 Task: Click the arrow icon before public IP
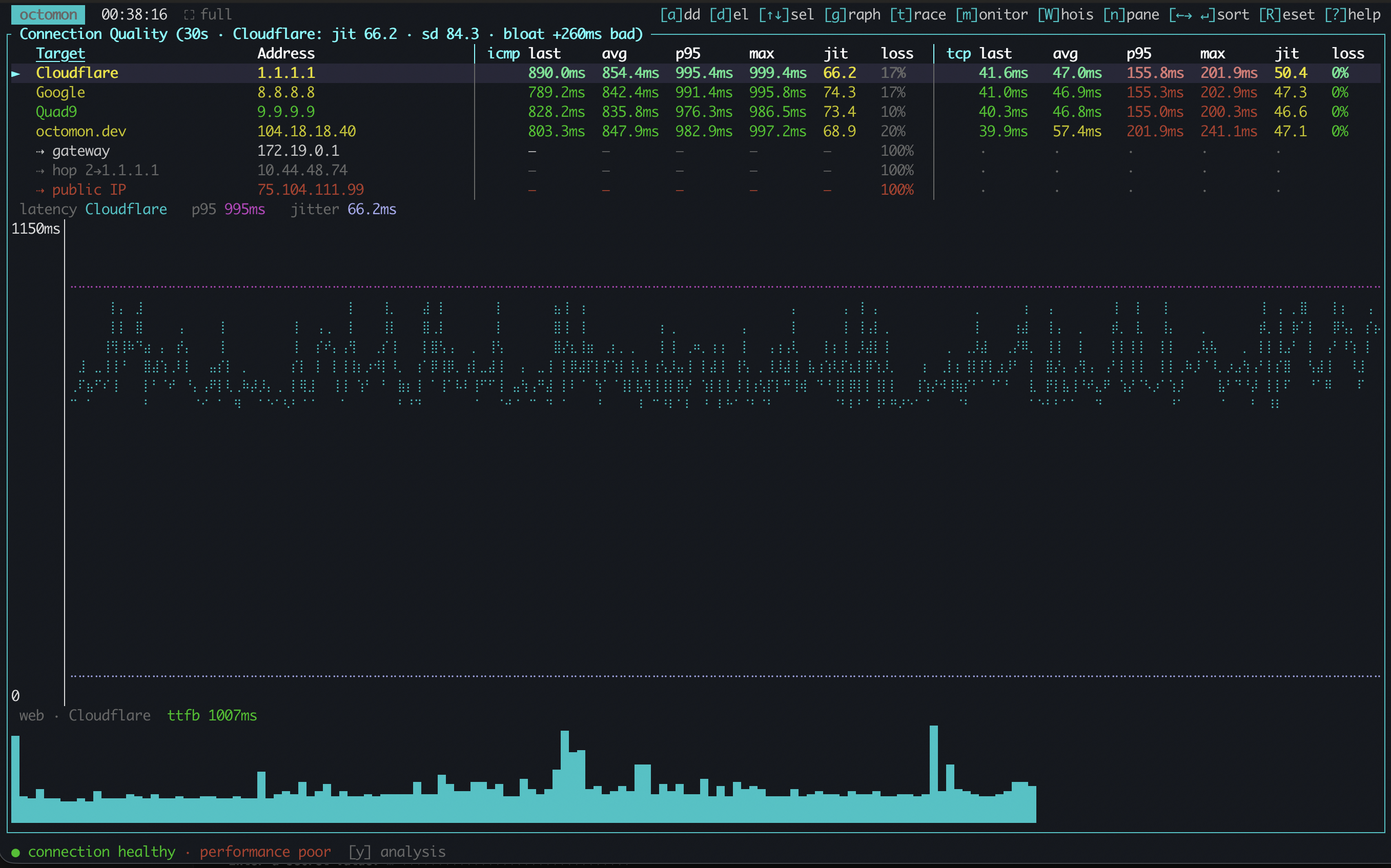click(x=39, y=191)
